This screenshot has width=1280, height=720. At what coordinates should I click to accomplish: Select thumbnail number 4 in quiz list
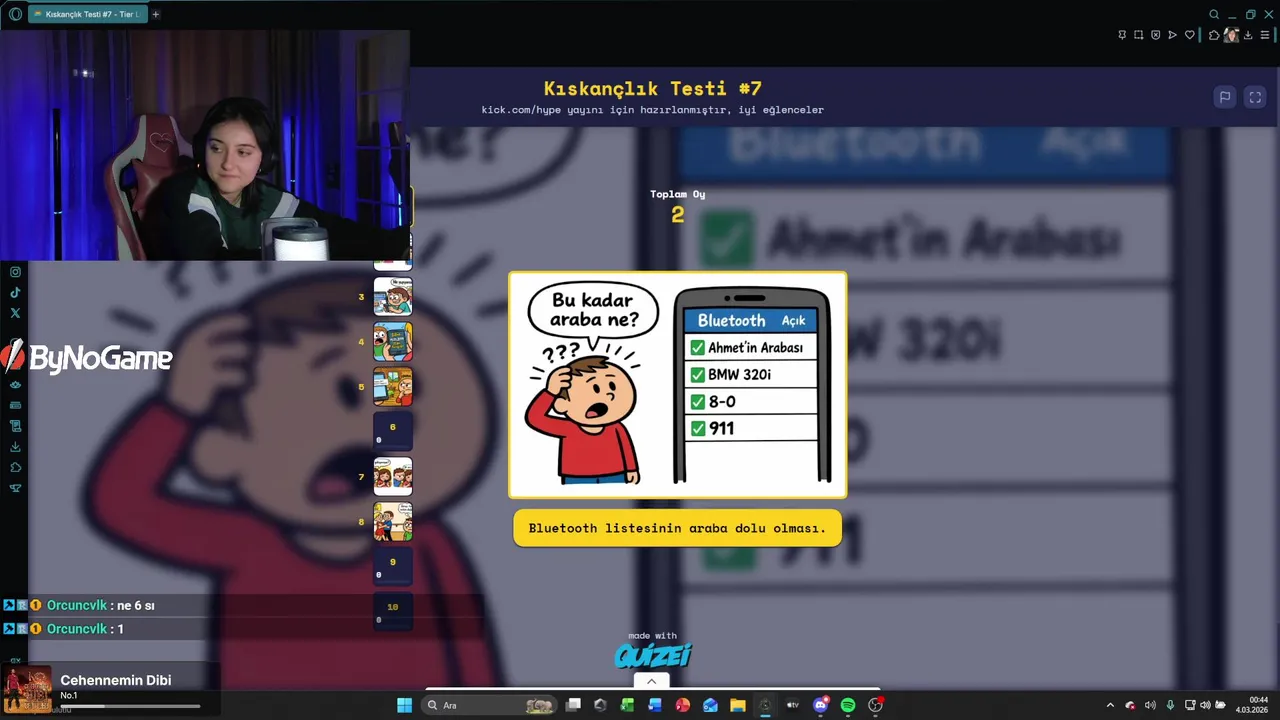393,342
